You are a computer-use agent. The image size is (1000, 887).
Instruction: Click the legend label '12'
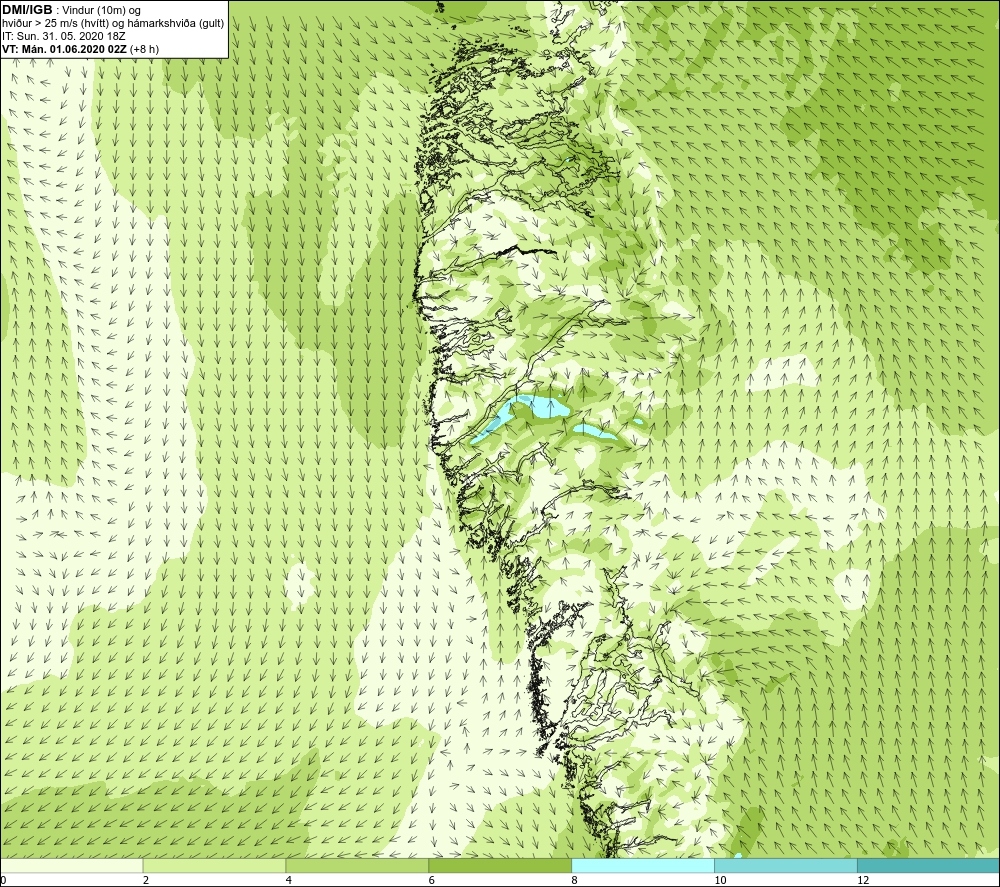click(863, 880)
